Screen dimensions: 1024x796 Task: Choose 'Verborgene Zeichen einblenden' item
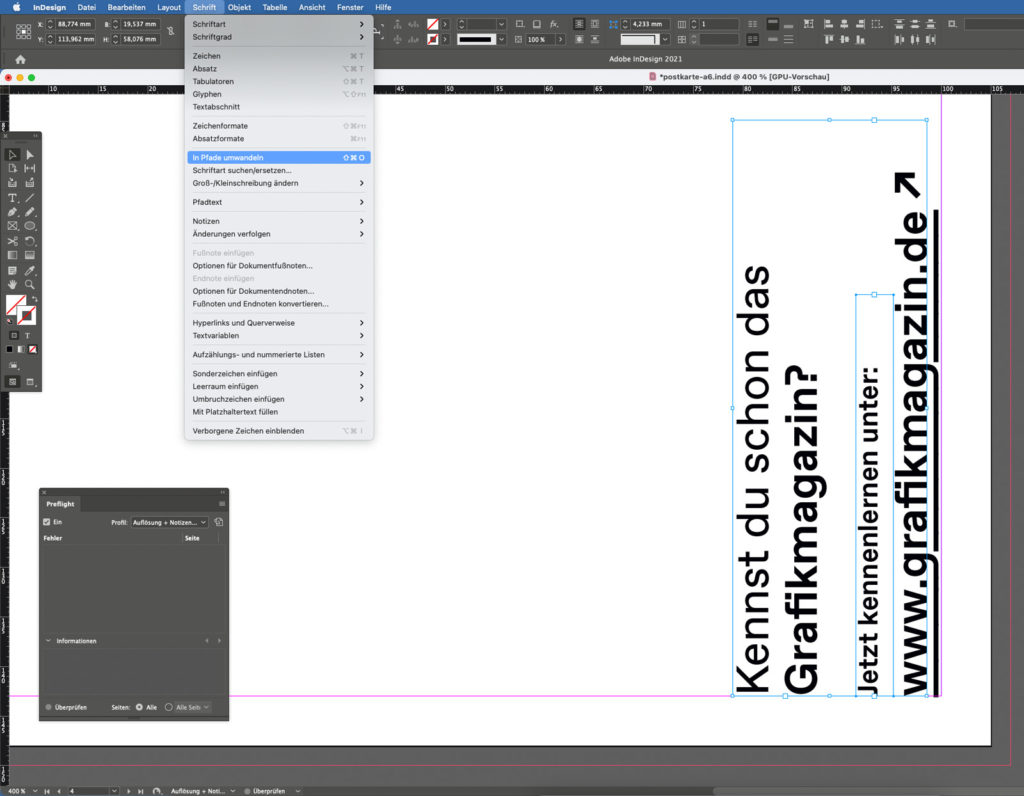click(278, 431)
